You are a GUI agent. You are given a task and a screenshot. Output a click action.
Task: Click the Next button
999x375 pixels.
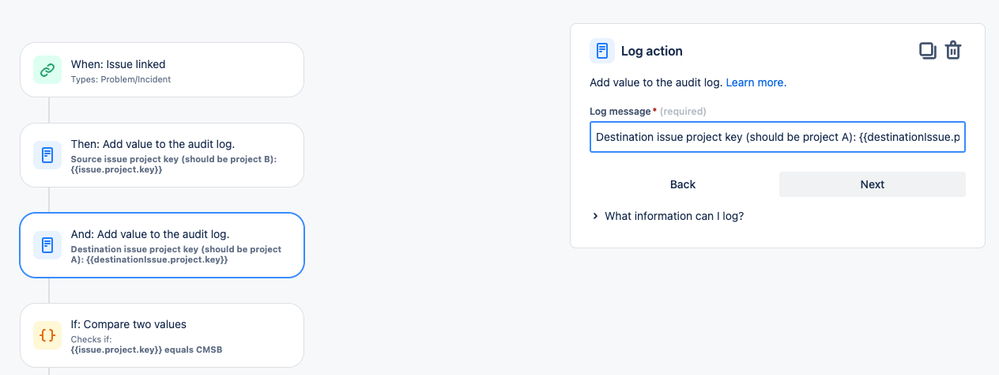click(x=872, y=185)
